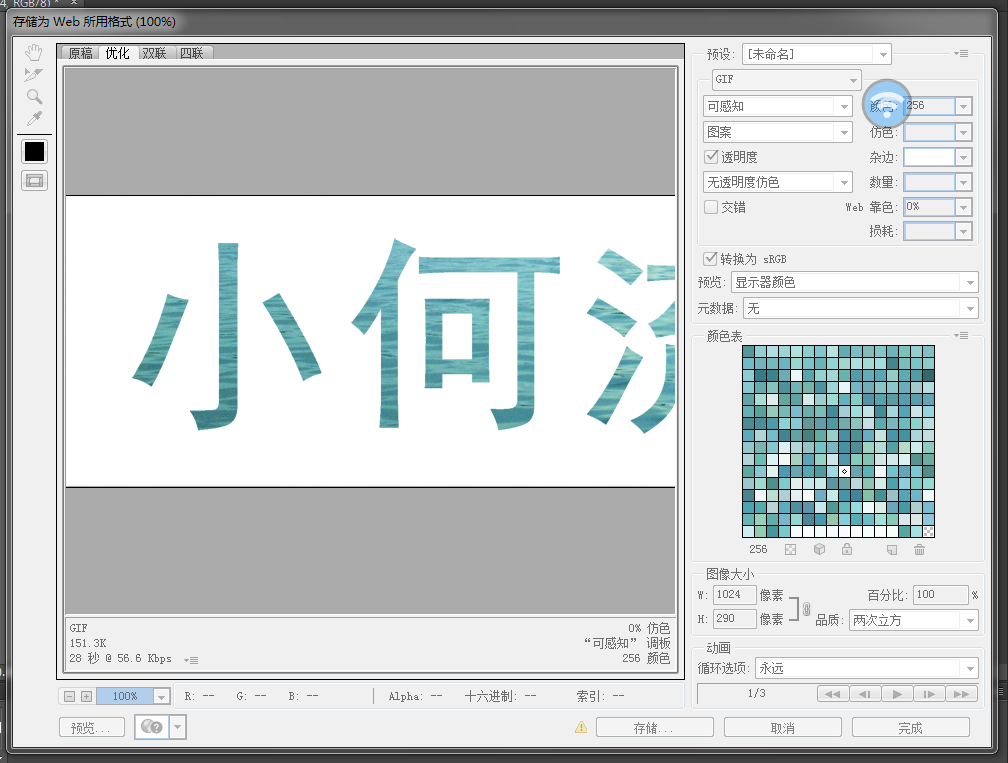This screenshot has height=763, width=1008.
Task: Toggle the constrain proportions link icon
Action: pyautogui.click(x=806, y=608)
